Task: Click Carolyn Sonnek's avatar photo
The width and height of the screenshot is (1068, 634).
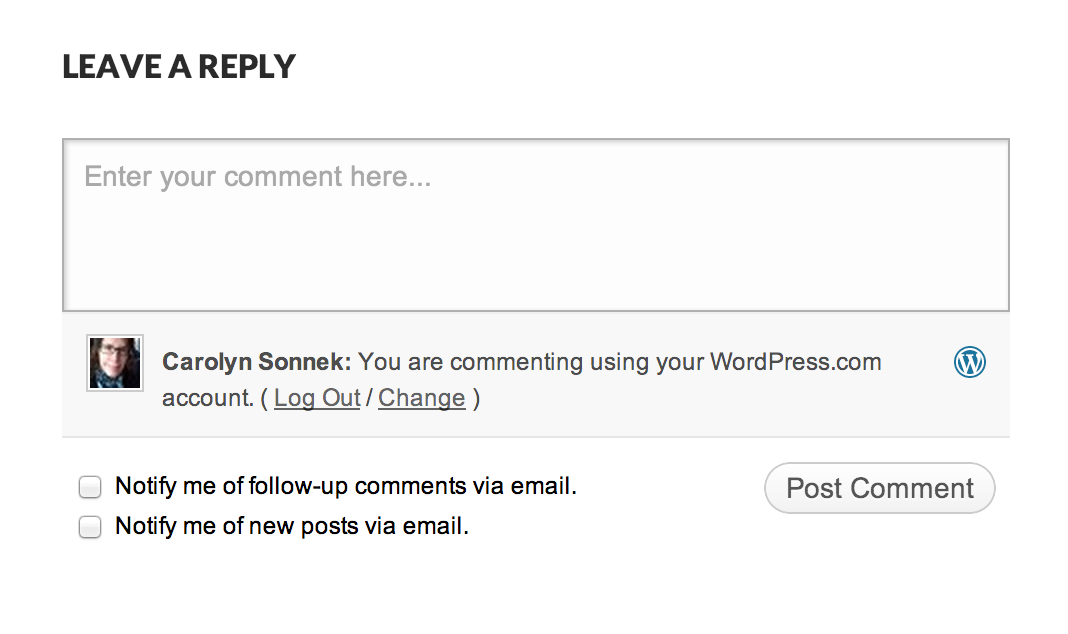Action: [115, 362]
